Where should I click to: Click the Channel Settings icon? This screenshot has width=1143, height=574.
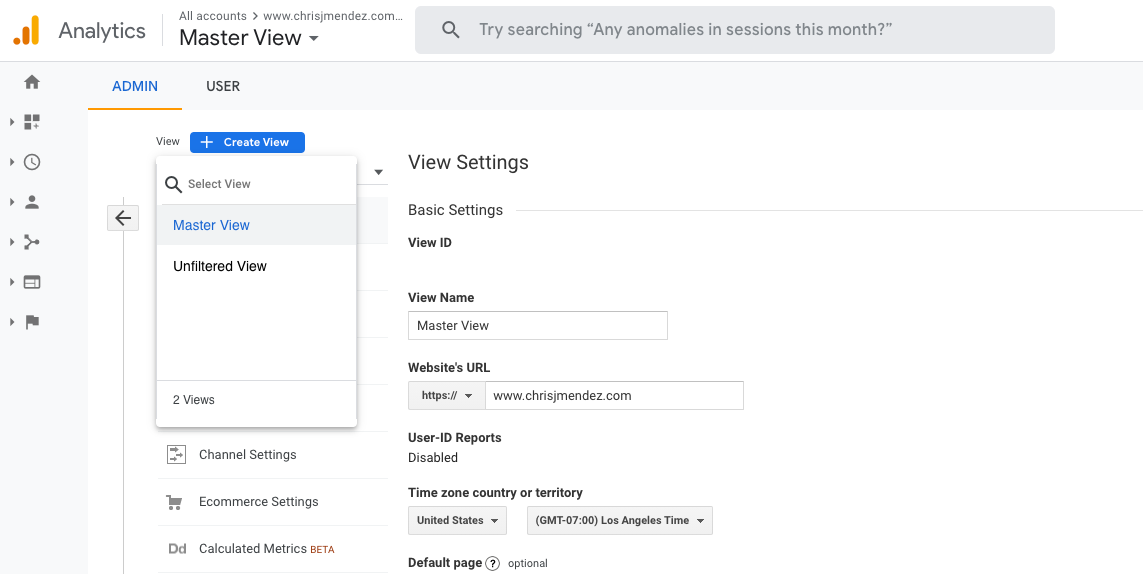pyautogui.click(x=176, y=454)
